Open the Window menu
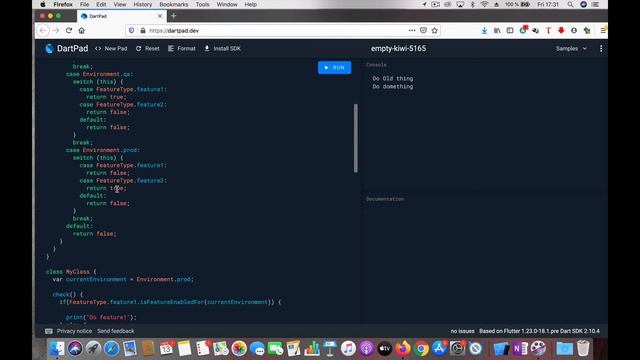 227,4
